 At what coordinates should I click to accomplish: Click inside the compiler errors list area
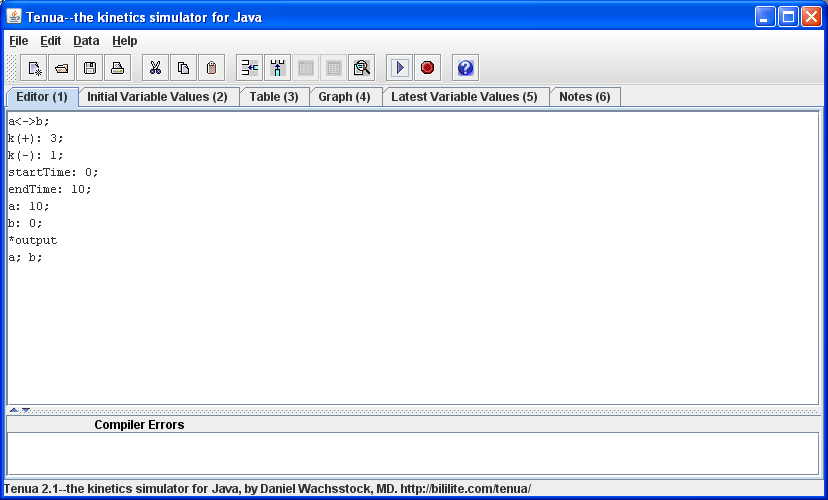(x=413, y=454)
